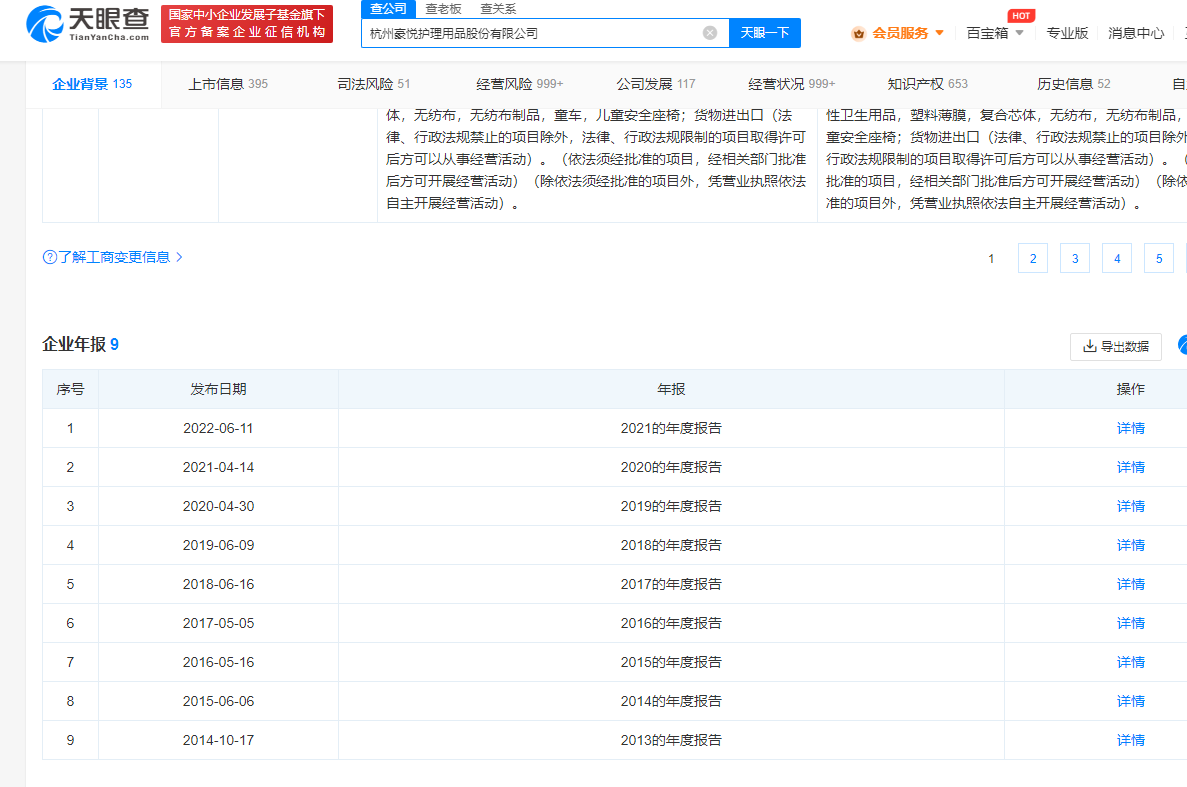Viewport: 1187px width, 787px height.
Task: Open the 司法风险 tab
Action: point(373,84)
